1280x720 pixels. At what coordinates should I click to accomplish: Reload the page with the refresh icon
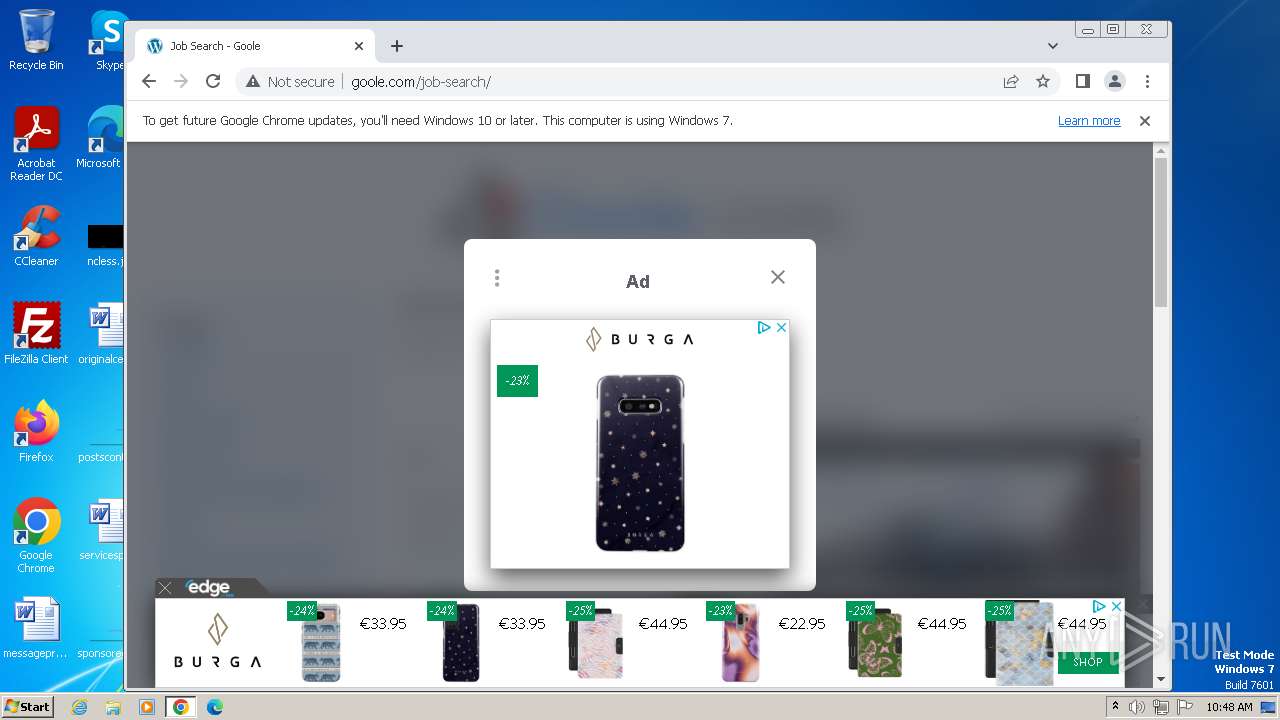213,81
